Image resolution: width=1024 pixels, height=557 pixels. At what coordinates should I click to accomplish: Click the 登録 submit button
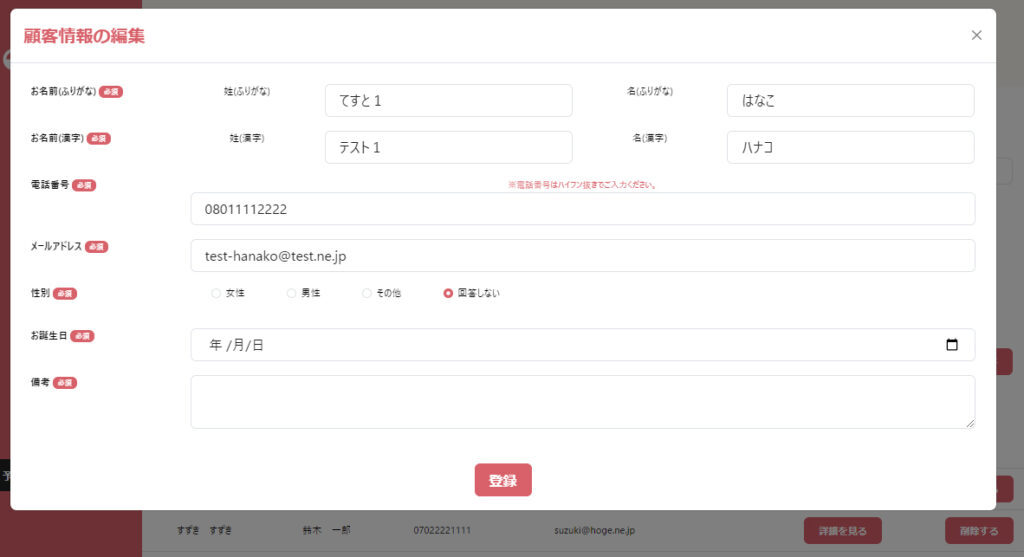[x=503, y=480]
